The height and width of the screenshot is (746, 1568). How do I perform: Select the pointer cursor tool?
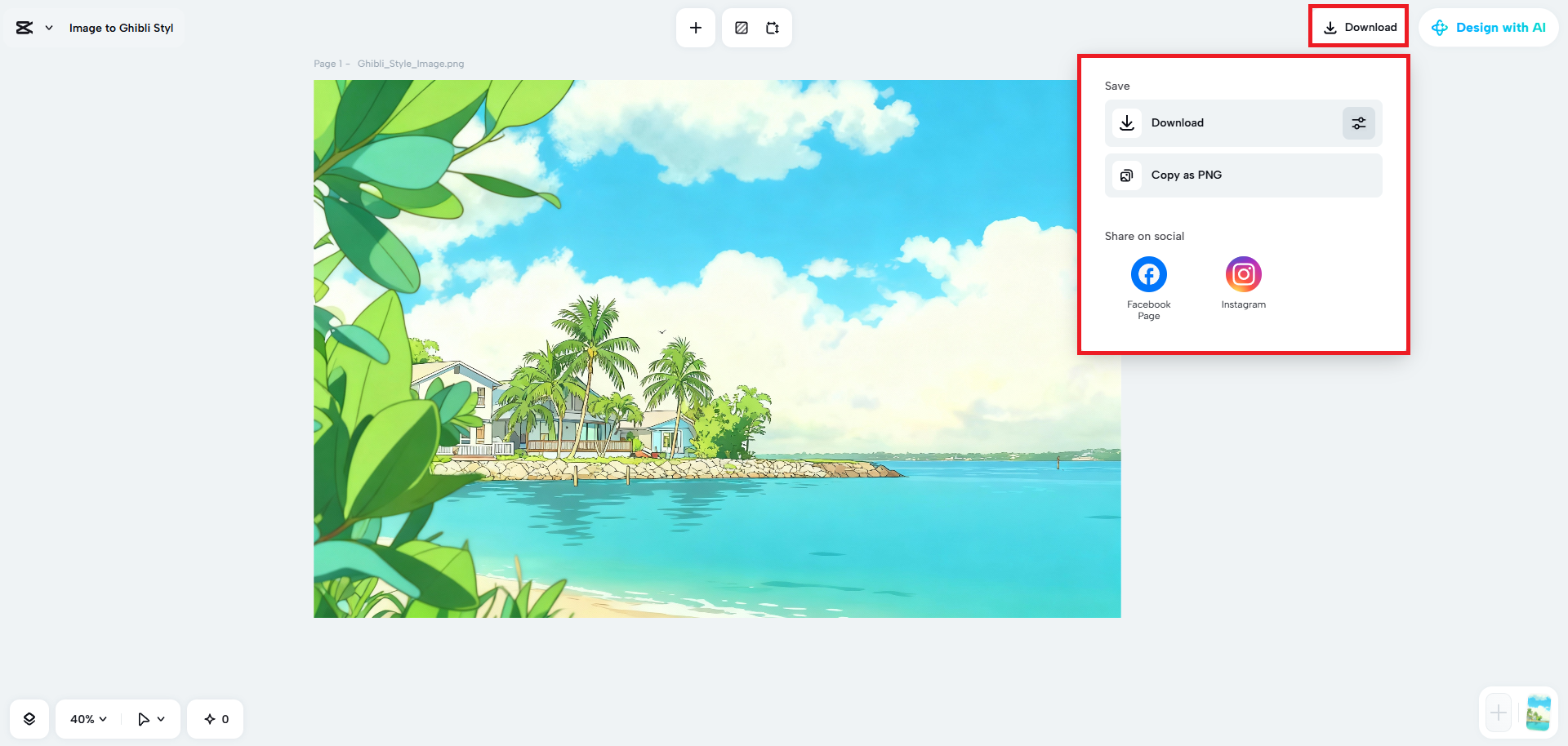143,719
